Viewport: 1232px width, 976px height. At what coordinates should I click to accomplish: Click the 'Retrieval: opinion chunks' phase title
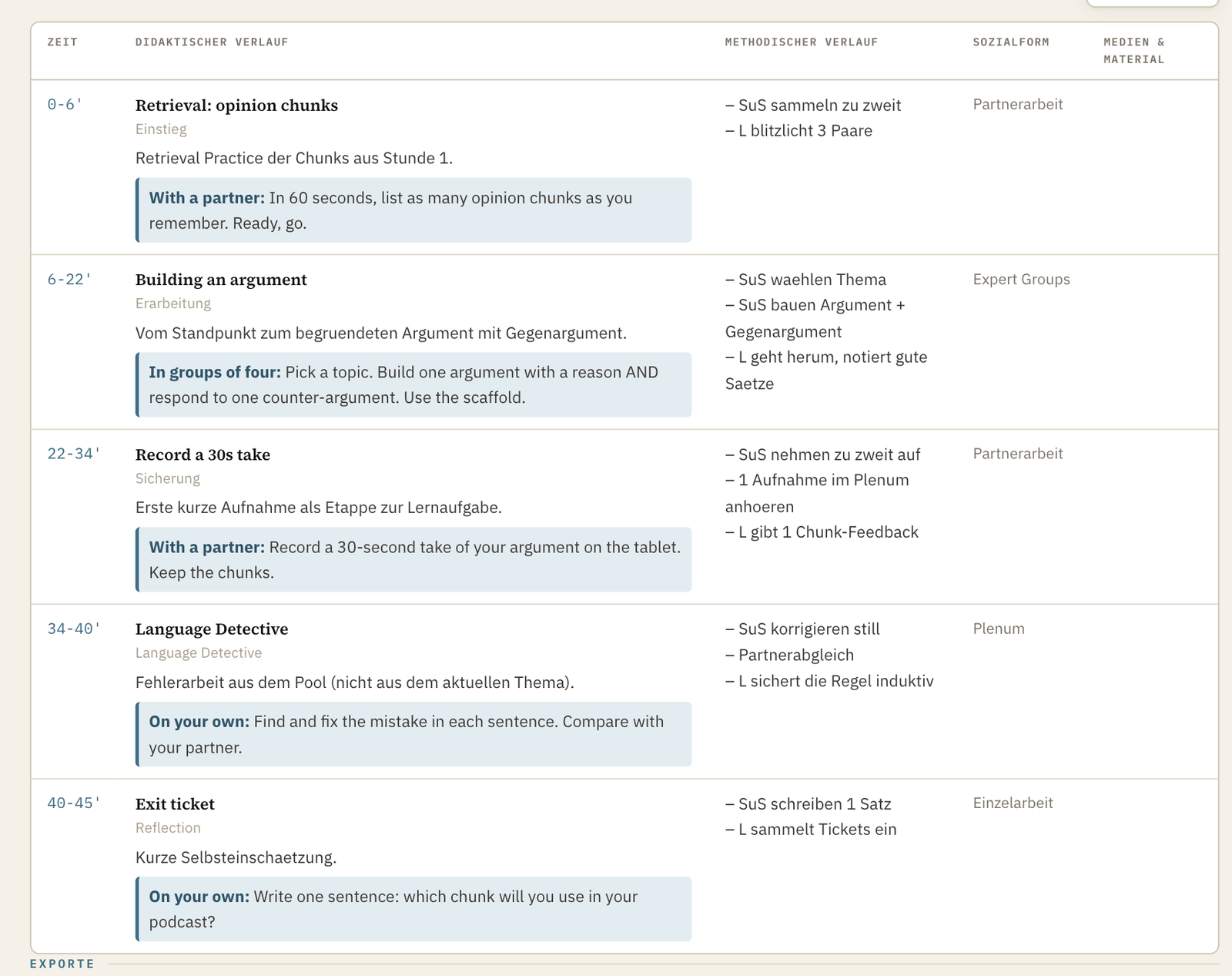236,106
